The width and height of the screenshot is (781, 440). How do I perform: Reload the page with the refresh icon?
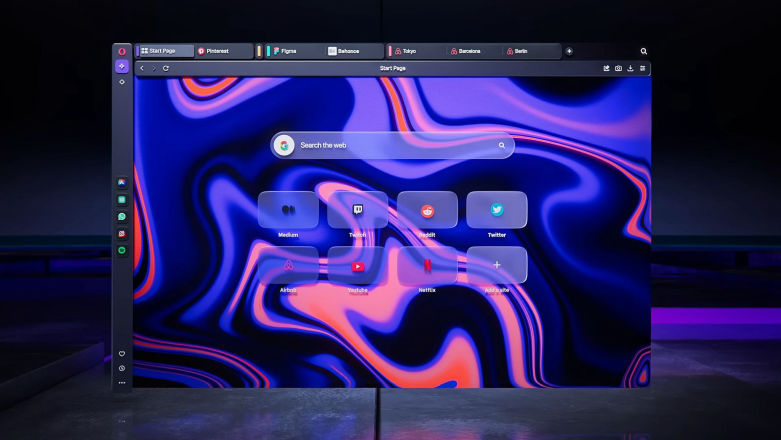(x=166, y=68)
